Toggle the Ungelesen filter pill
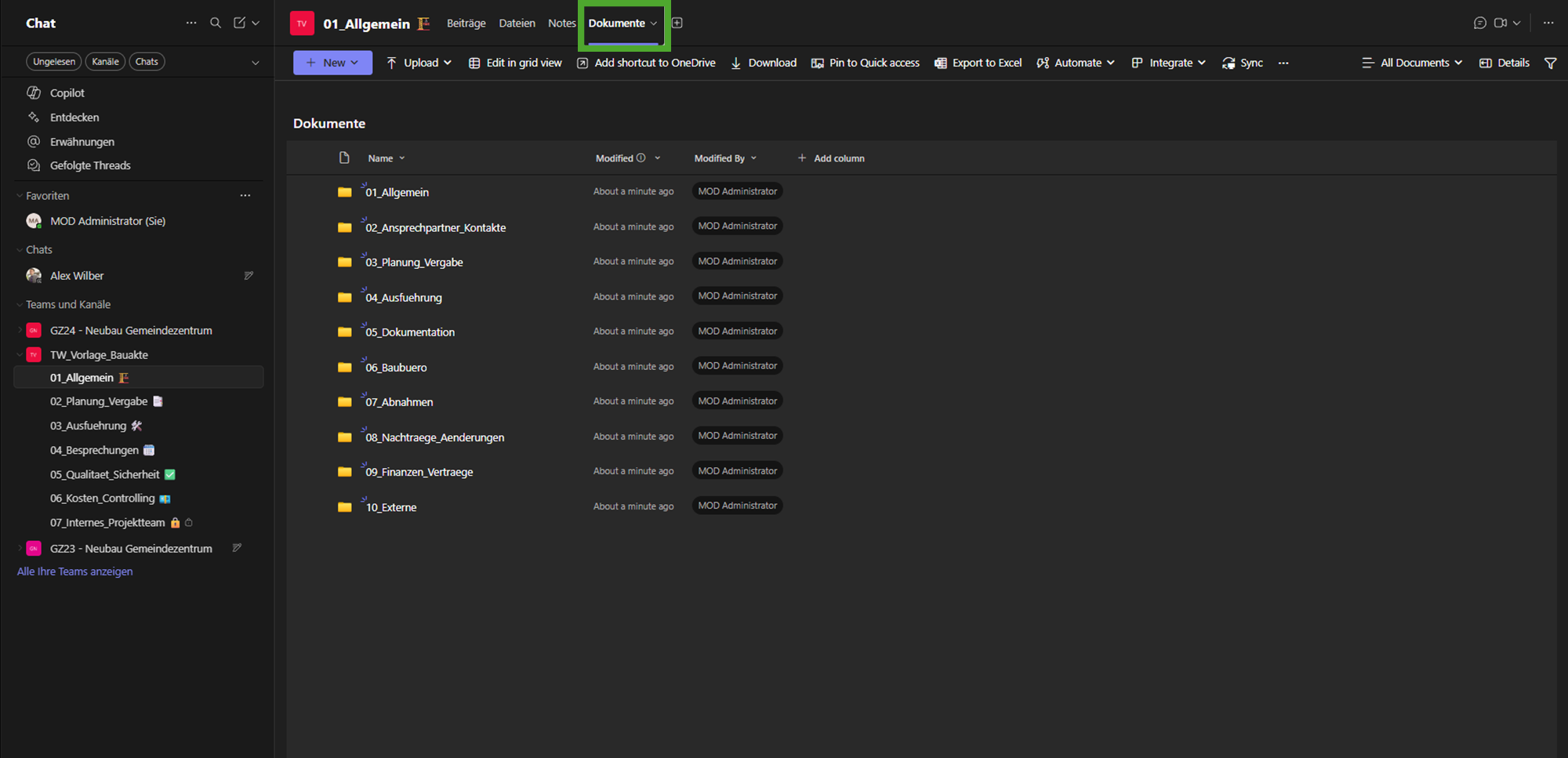This screenshot has width=1568, height=758. tap(54, 61)
